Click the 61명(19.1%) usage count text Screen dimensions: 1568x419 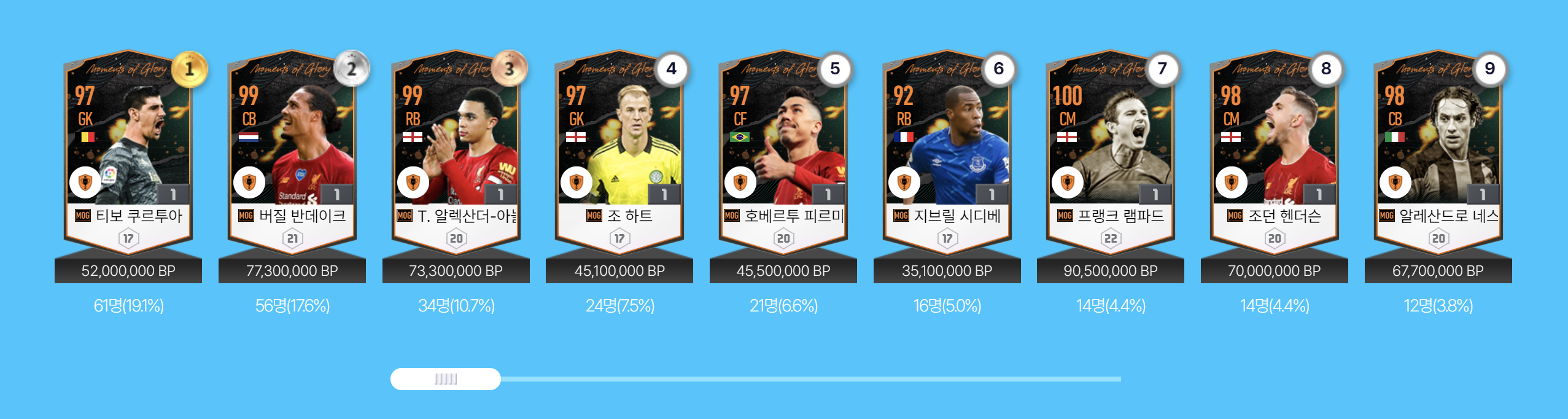(x=128, y=306)
